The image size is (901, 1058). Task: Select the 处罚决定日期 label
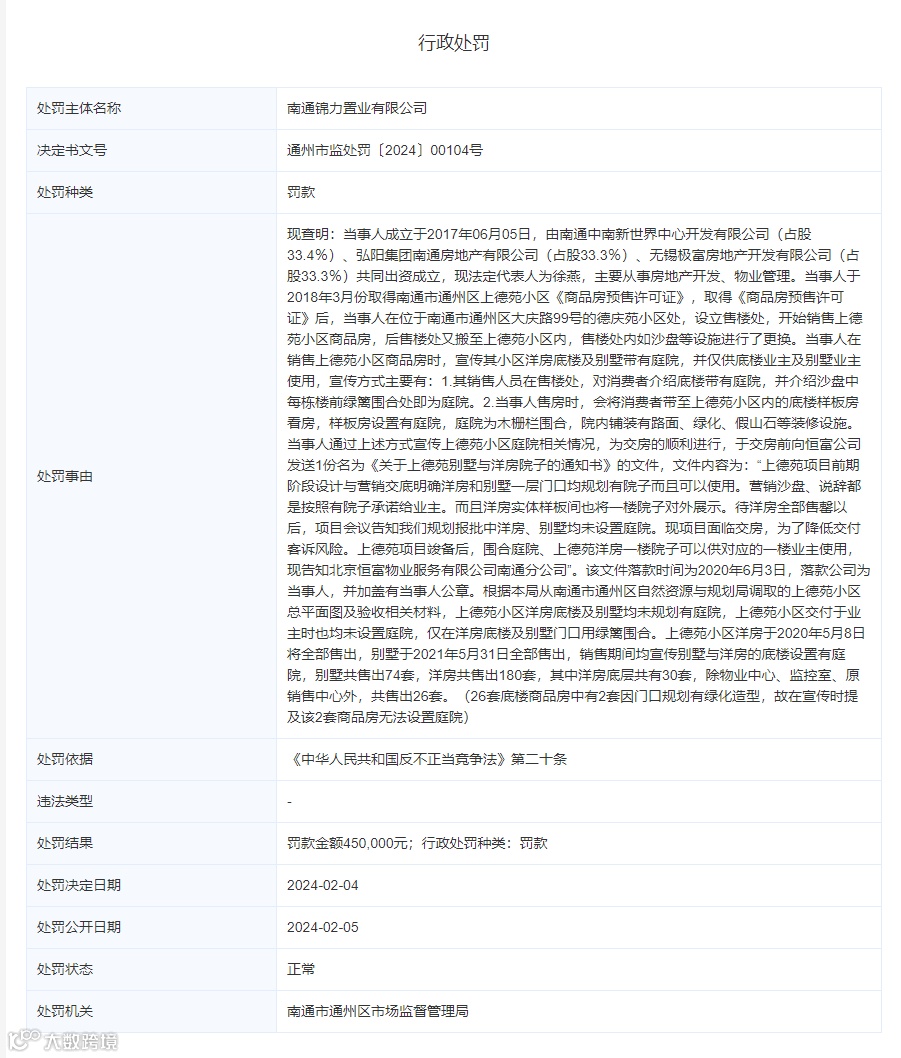[79, 885]
